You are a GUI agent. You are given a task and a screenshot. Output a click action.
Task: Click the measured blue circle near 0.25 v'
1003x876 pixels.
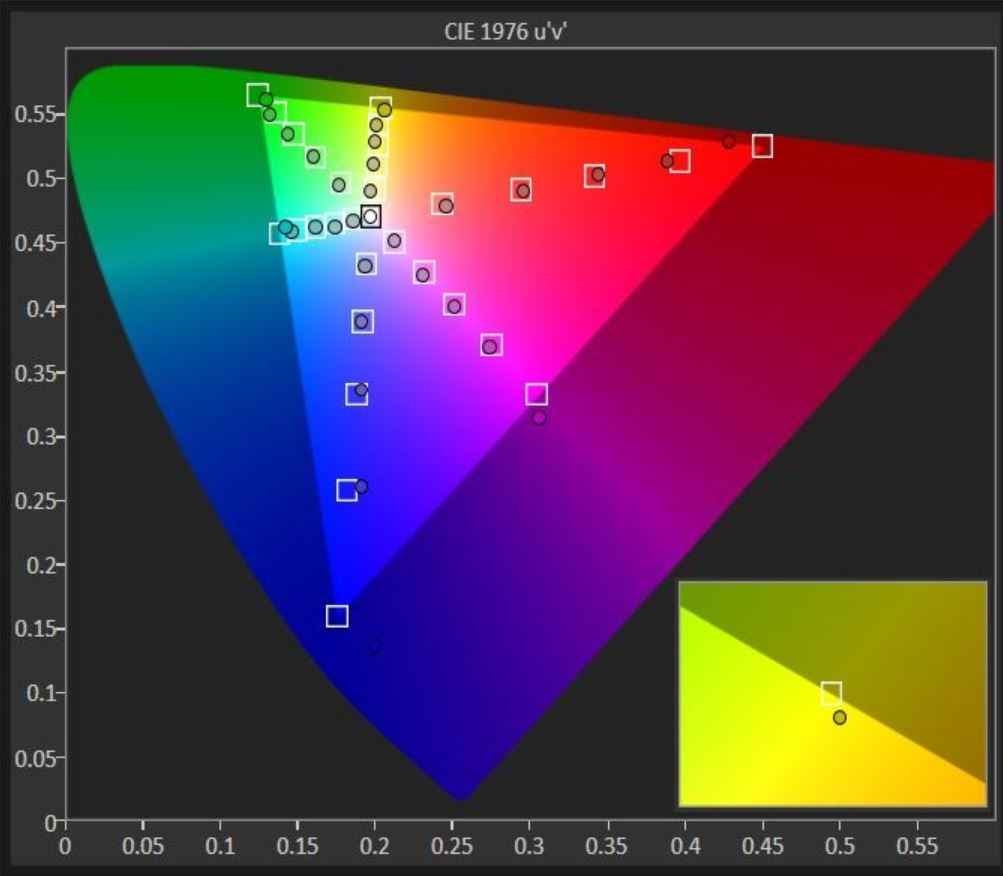361,487
